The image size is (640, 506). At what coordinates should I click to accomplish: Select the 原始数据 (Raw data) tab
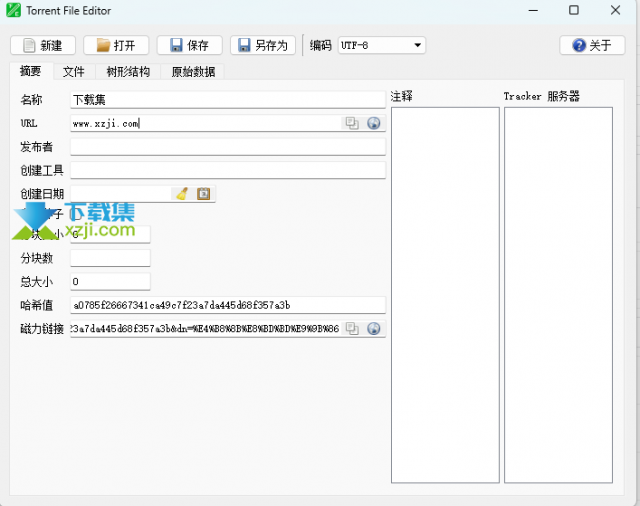pyautogui.click(x=192, y=71)
